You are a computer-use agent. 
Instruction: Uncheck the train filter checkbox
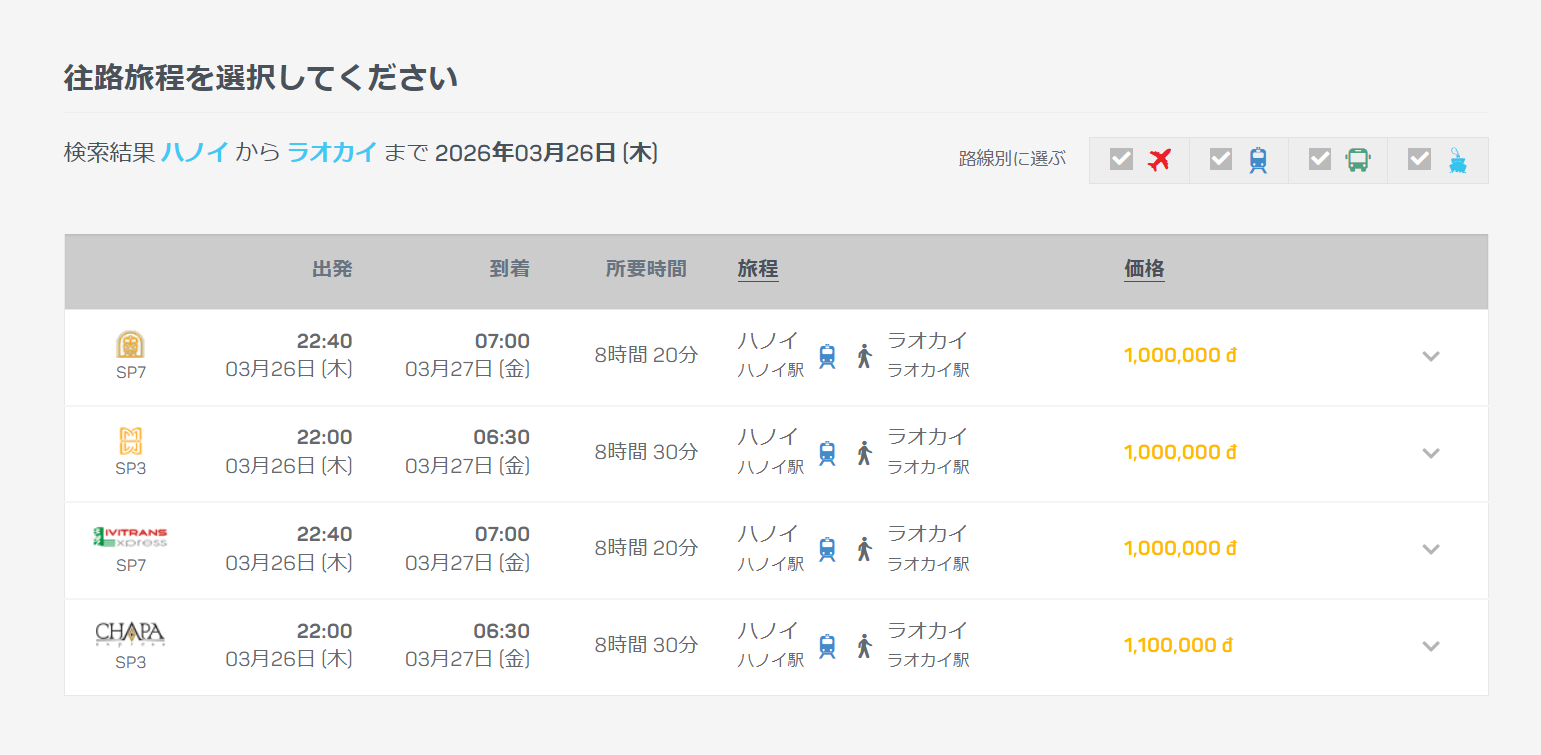pyautogui.click(x=1221, y=159)
